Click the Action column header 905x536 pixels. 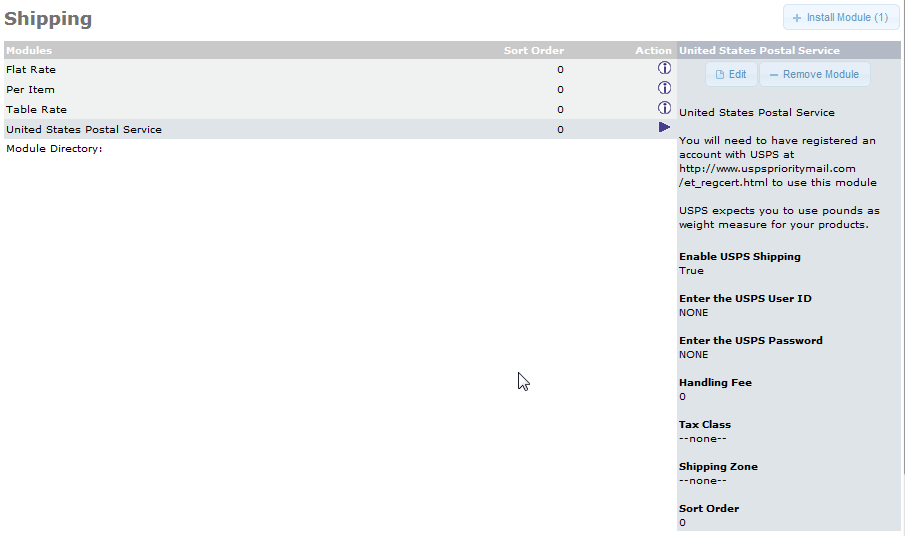653,50
